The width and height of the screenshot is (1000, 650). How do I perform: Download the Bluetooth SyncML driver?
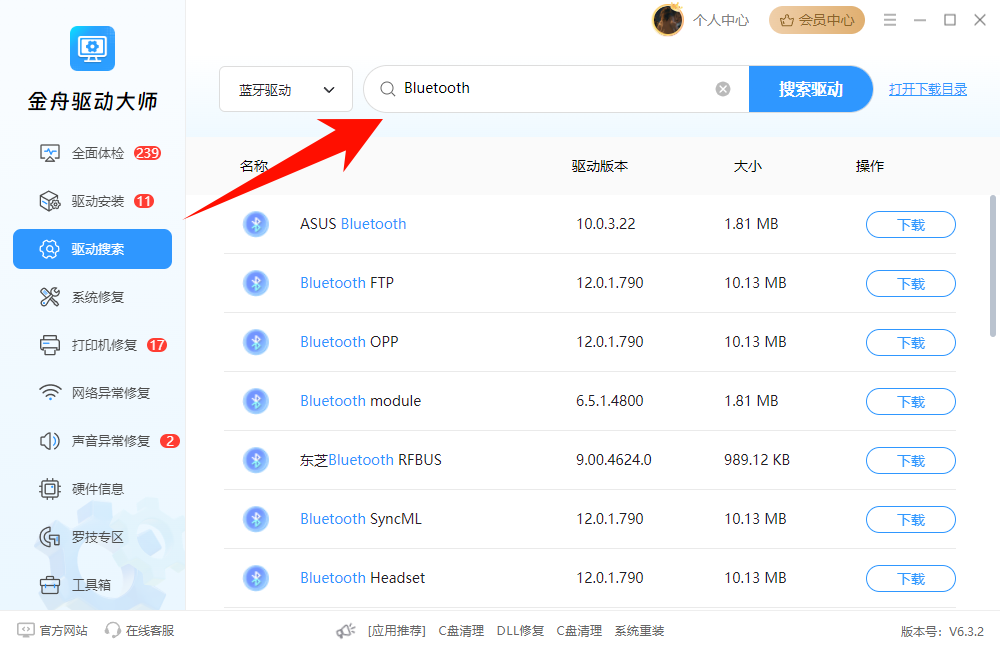tap(911, 519)
